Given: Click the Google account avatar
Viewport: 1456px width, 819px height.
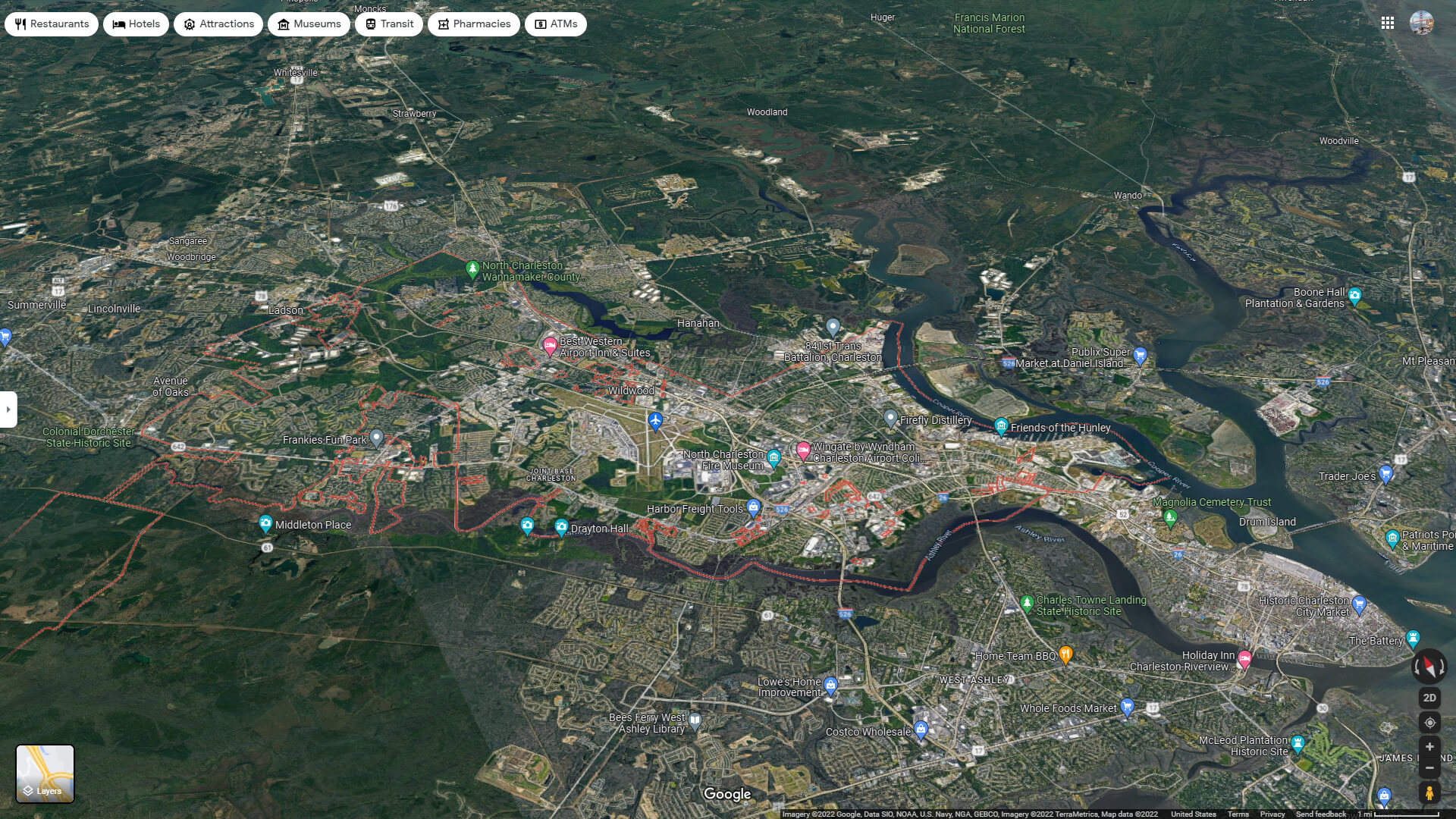Looking at the screenshot, I should pyautogui.click(x=1421, y=24).
